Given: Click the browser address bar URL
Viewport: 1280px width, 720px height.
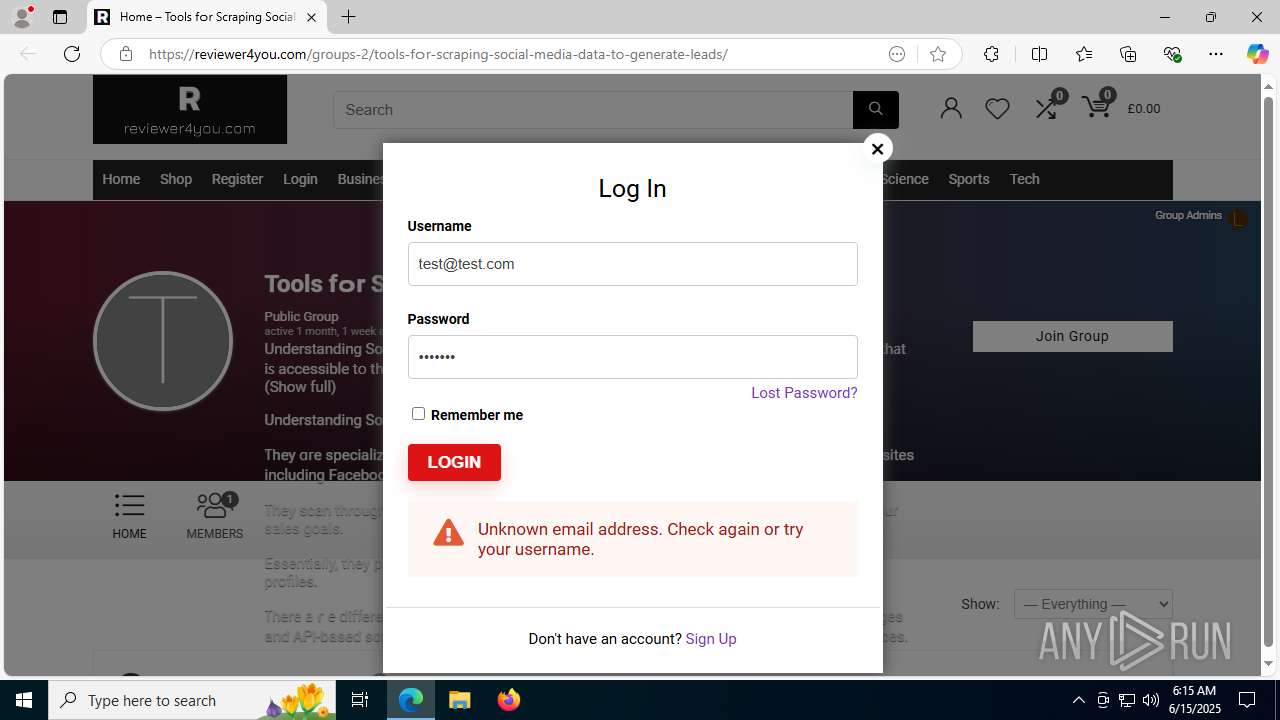Looking at the screenshot, I should 438,54.
